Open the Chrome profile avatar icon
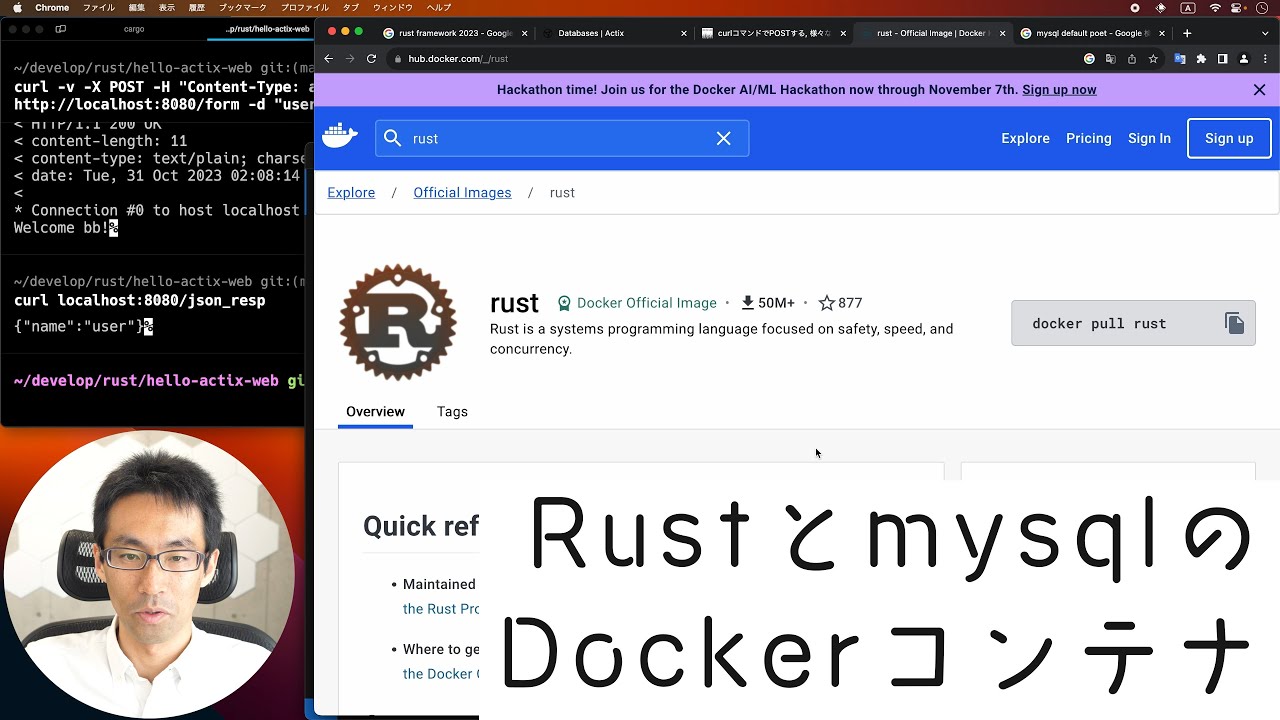The image size is (1280, 720). 1243,59
